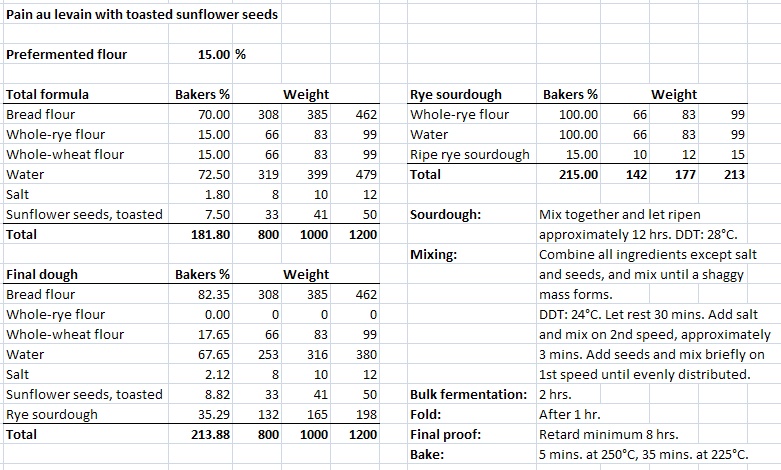Select the 'Pain au levain' title cell
Screen dimensions: 781x470
142,15
